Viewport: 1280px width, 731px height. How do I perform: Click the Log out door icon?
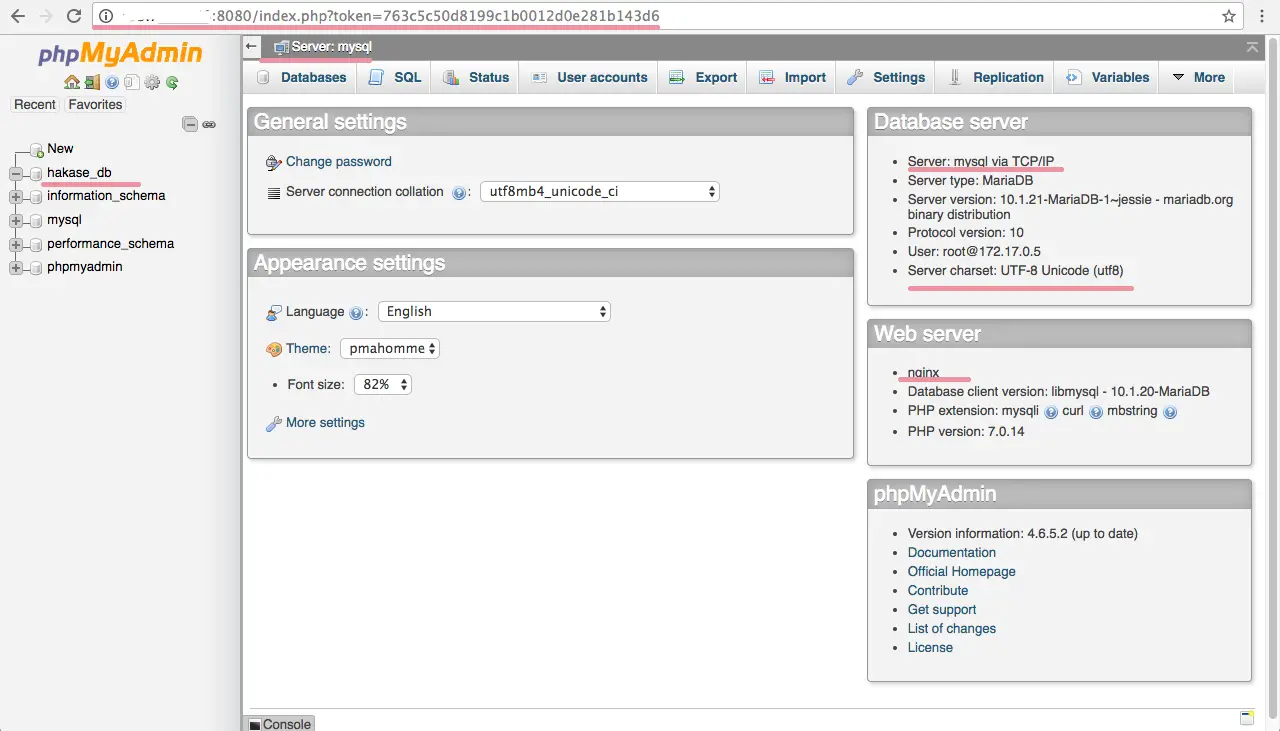pos(92,83)
